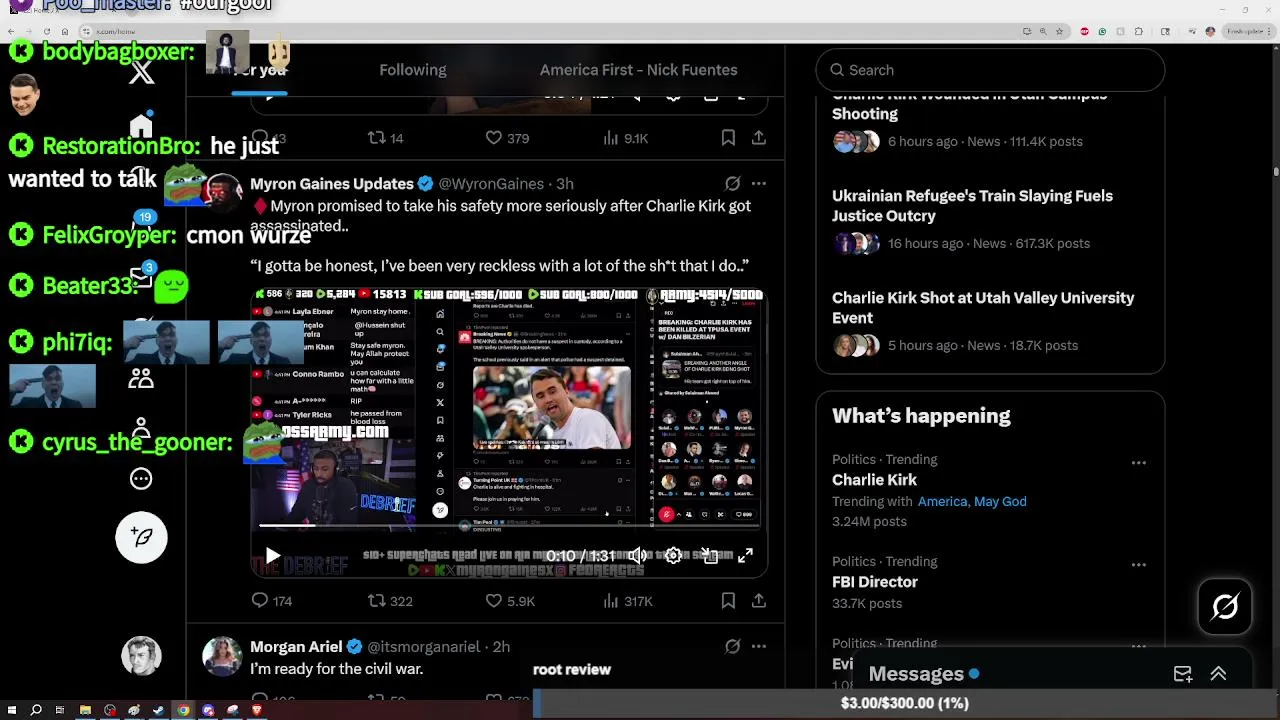
Task: Open Charlie Kirk Shot at Utah Valley story
Action: 990,322
